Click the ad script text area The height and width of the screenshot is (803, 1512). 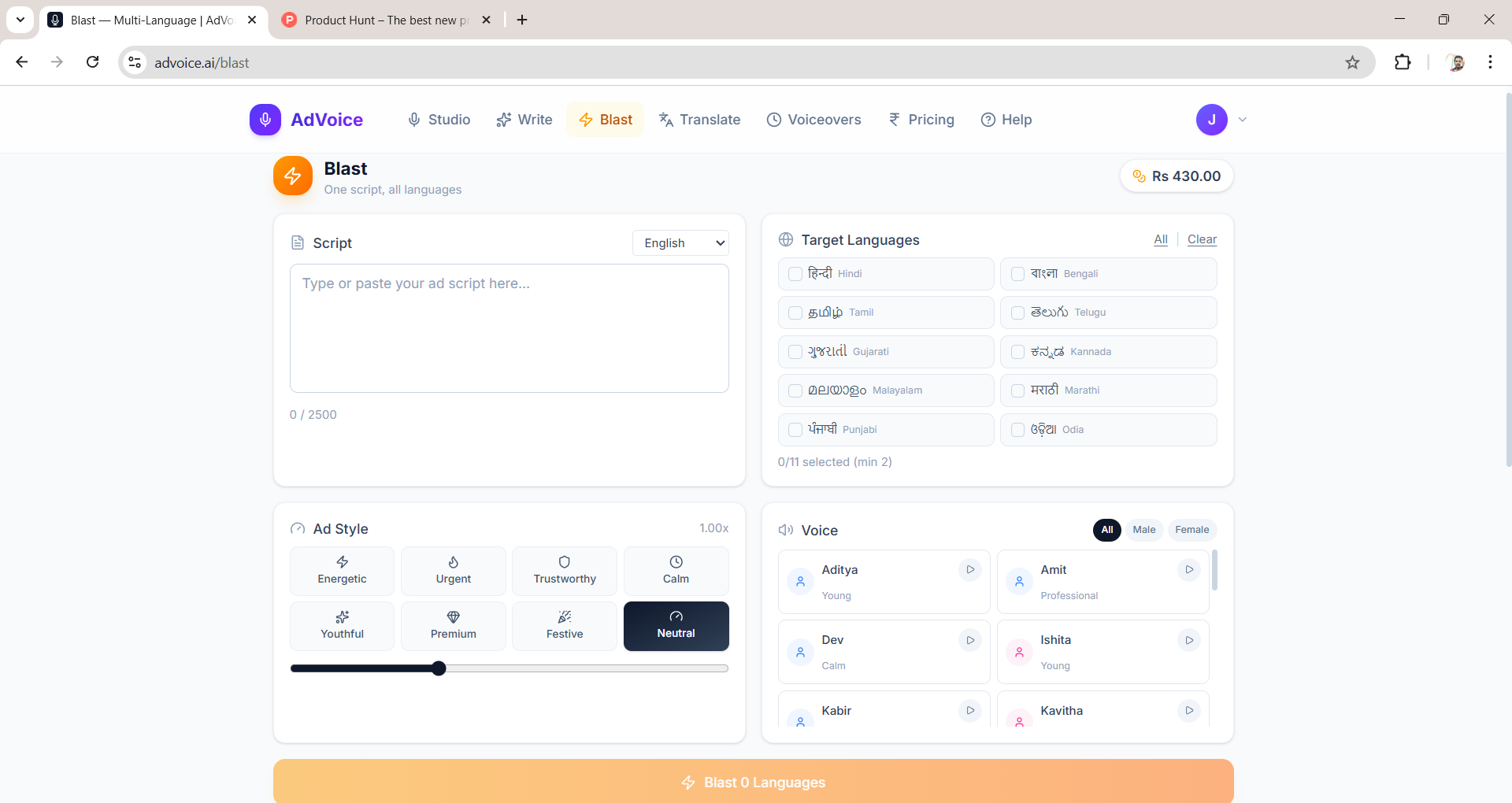click(510, 328)
